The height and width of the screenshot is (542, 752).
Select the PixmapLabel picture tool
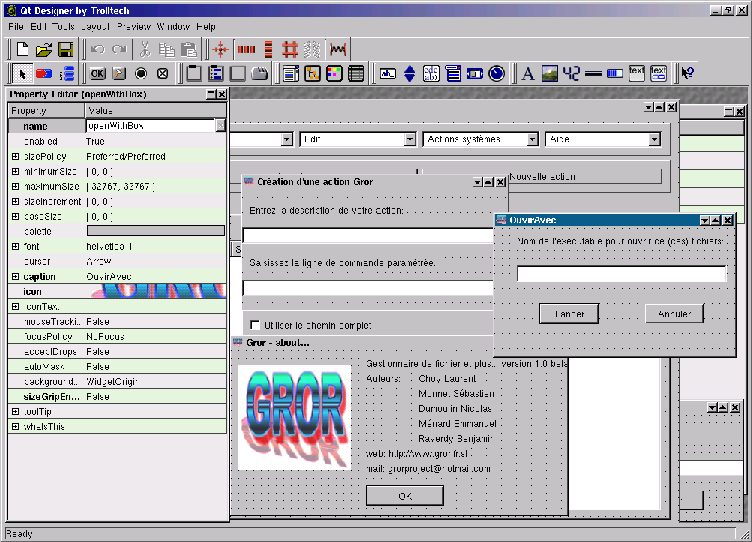tap(550, 73)
